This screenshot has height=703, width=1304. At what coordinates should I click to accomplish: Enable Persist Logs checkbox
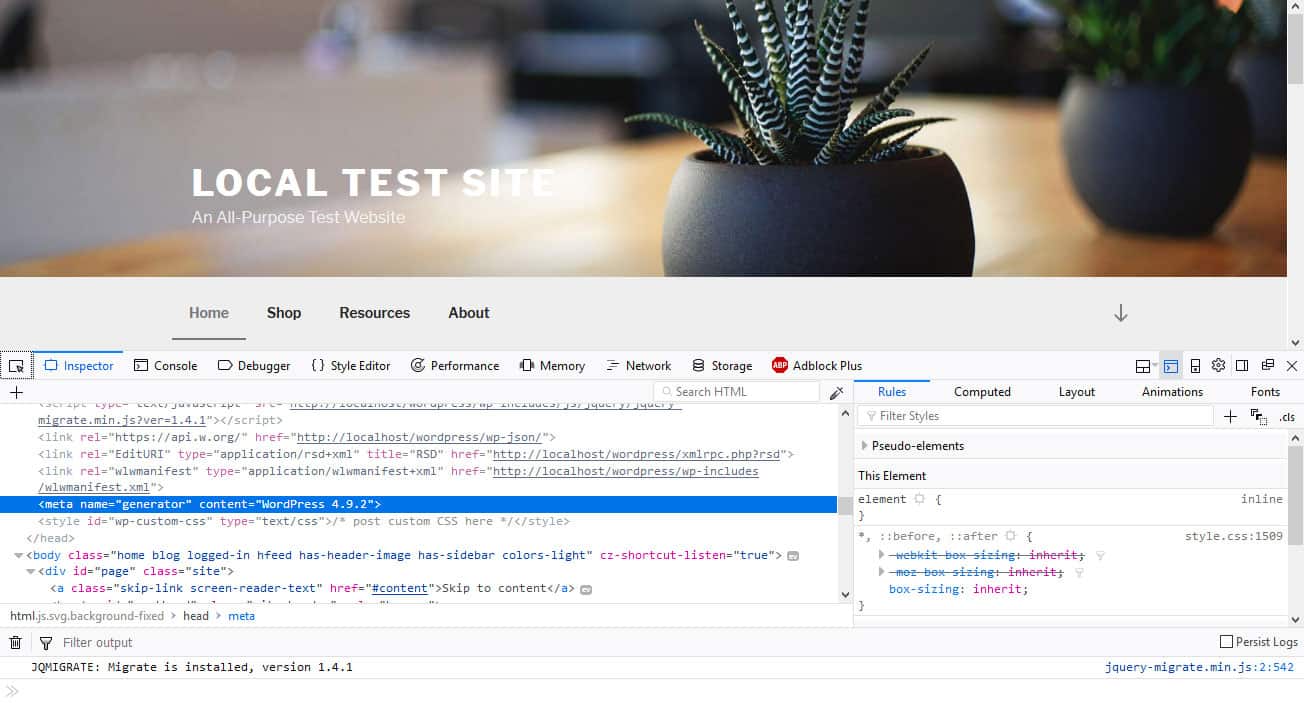point(1226,642)
